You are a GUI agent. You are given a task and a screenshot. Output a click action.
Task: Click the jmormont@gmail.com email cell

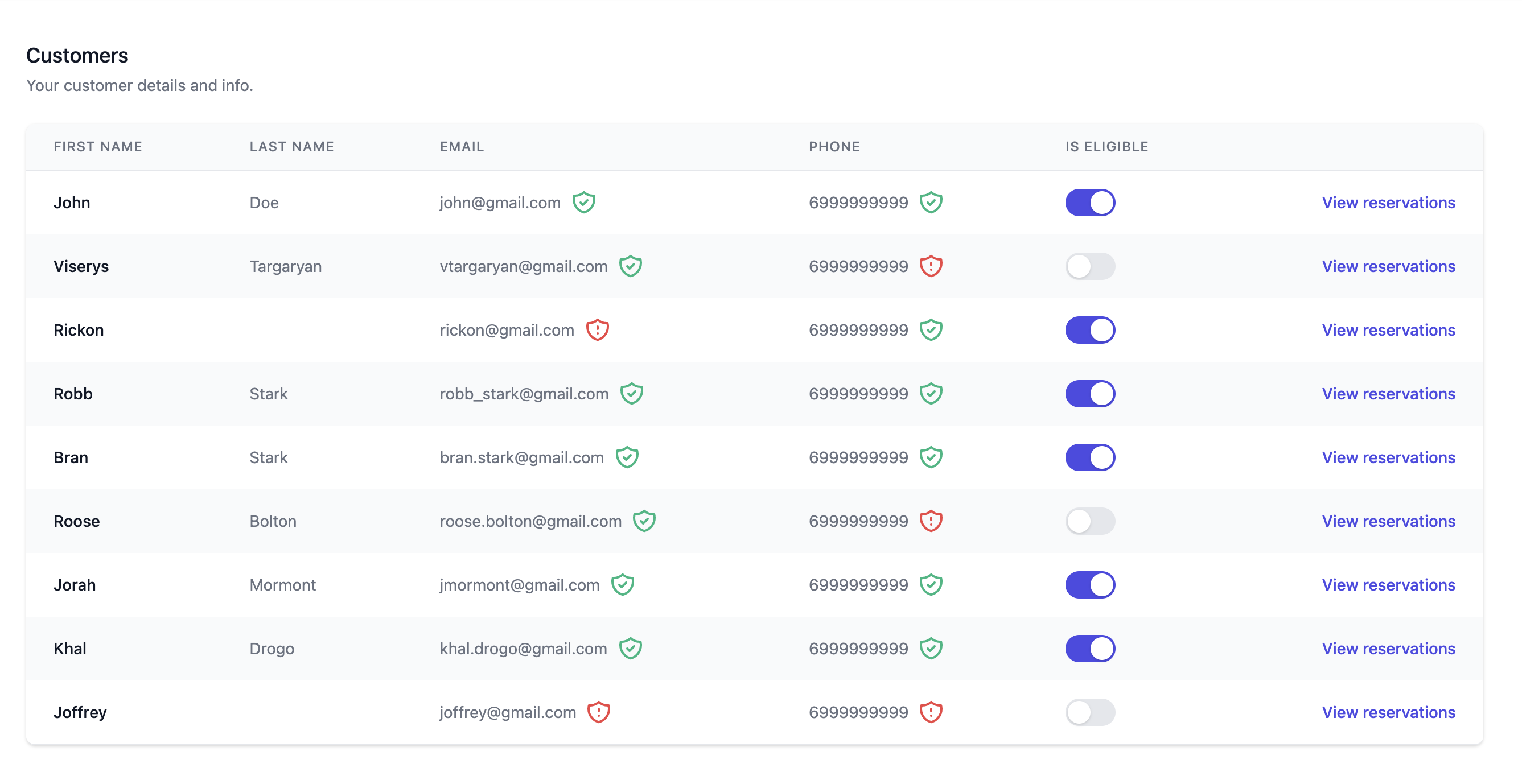click(x=519, y=586)
